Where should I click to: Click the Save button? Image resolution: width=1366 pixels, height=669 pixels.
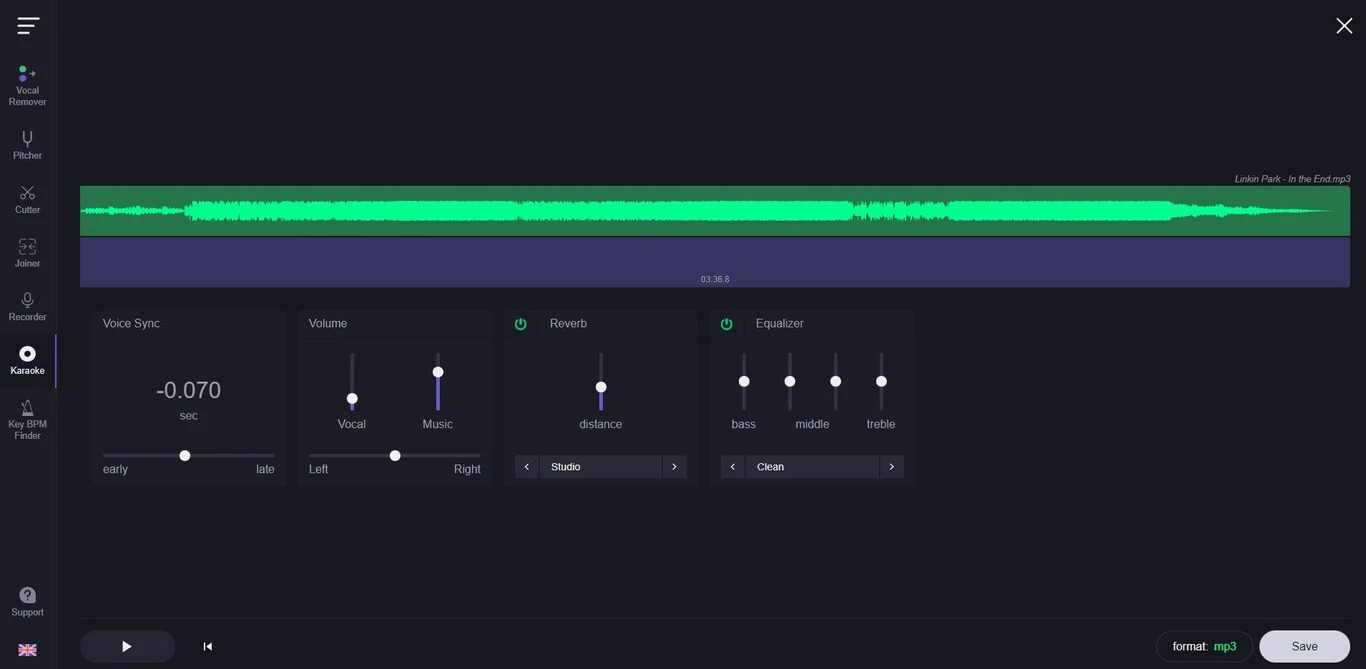coord(1304,647)
